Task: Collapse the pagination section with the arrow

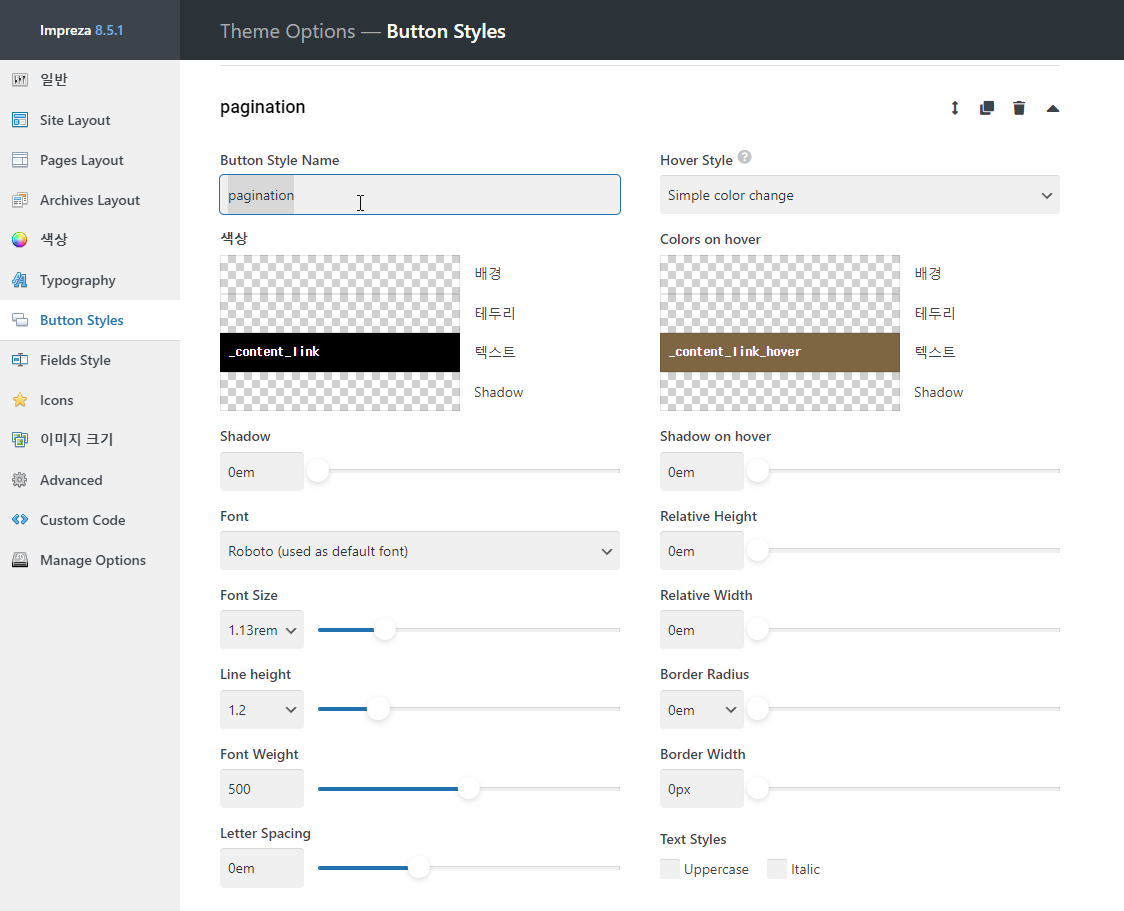Action: tap(1052, 108)
